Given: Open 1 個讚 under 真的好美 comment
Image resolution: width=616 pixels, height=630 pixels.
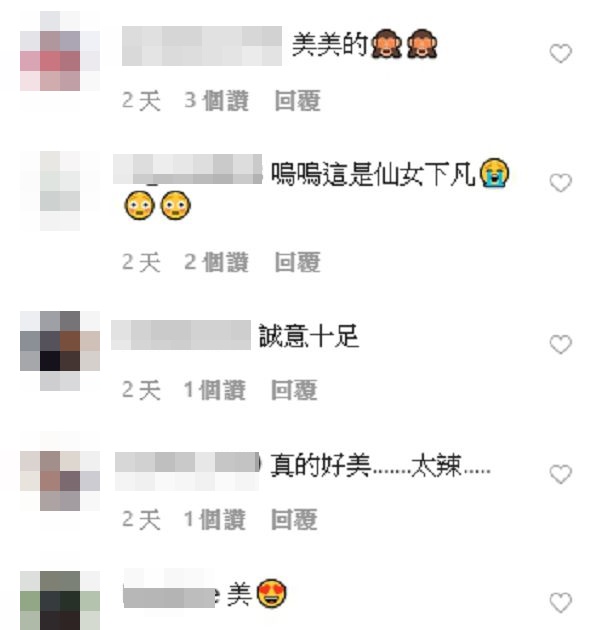Looking at the screenshot, I should 215,520.
